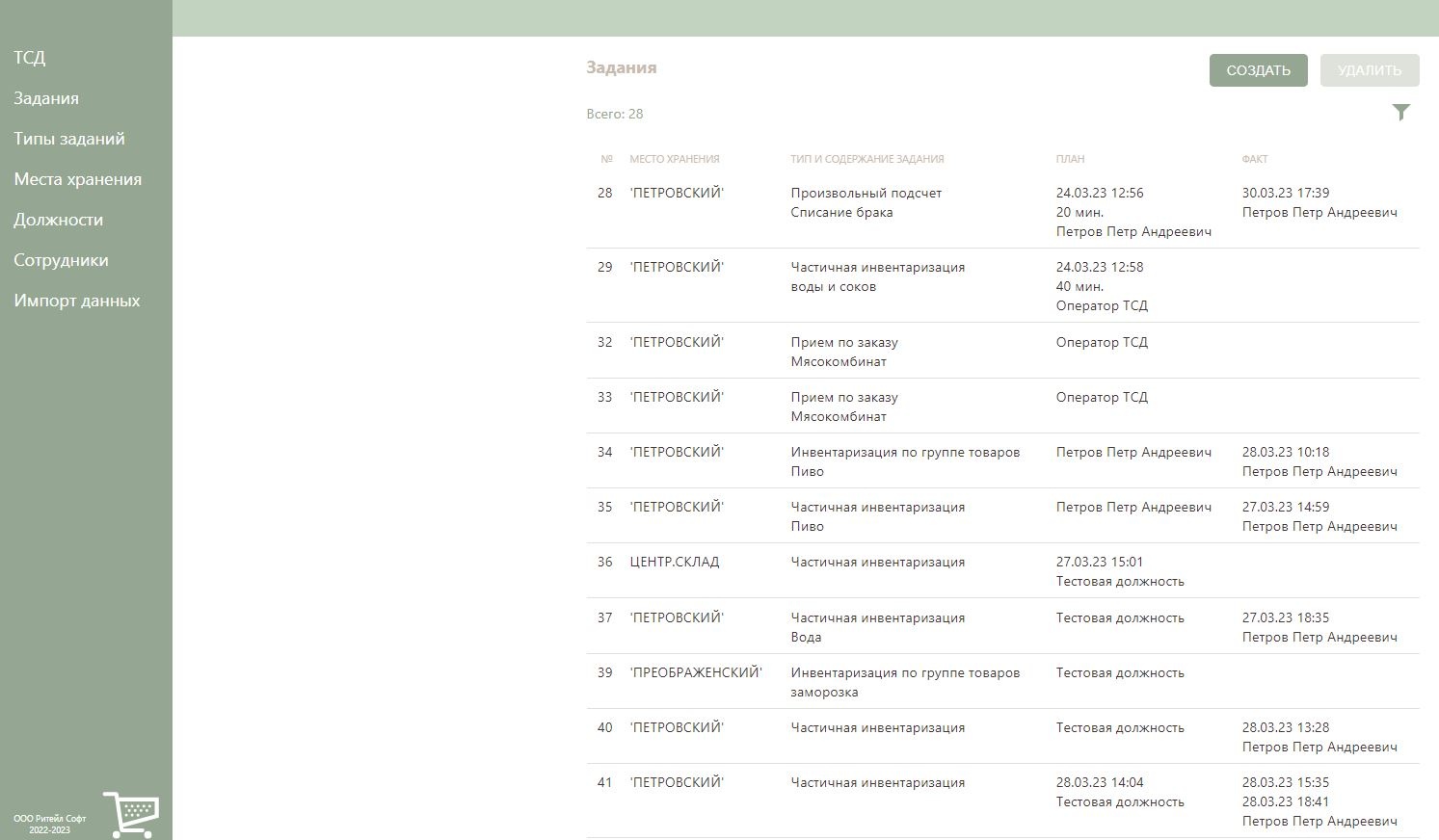The height and width of the screenshot is (840, 1439).
Task: Select task row number 29
Action: (x=1002, y=286)
